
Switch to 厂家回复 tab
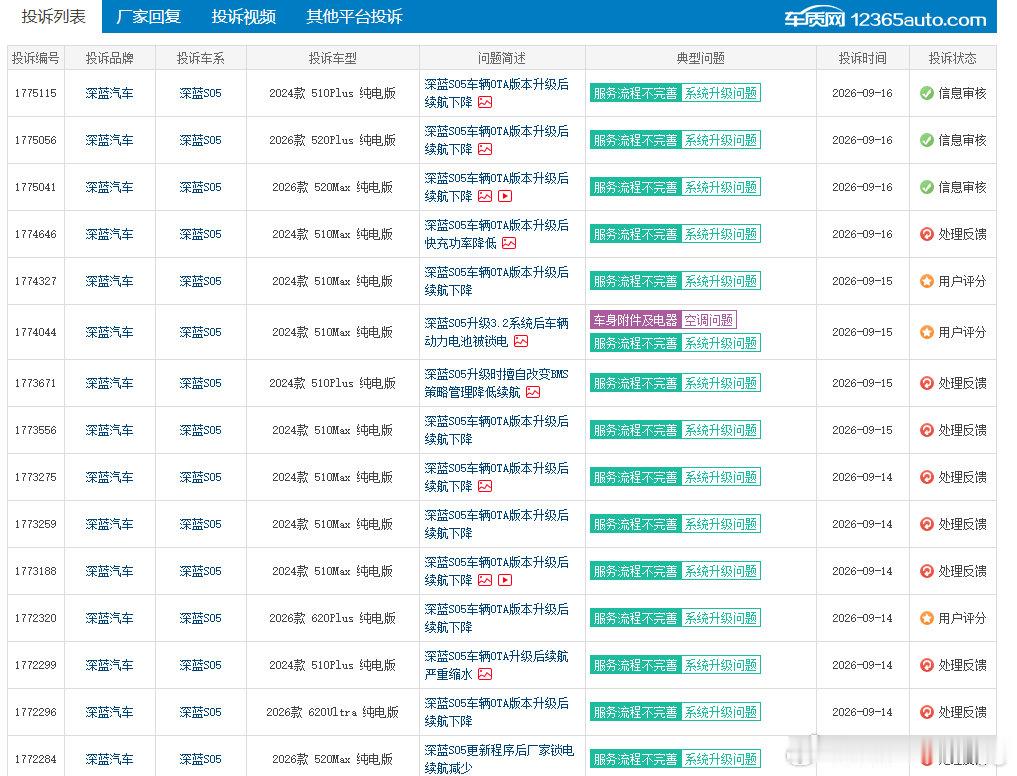coord(148,16)
